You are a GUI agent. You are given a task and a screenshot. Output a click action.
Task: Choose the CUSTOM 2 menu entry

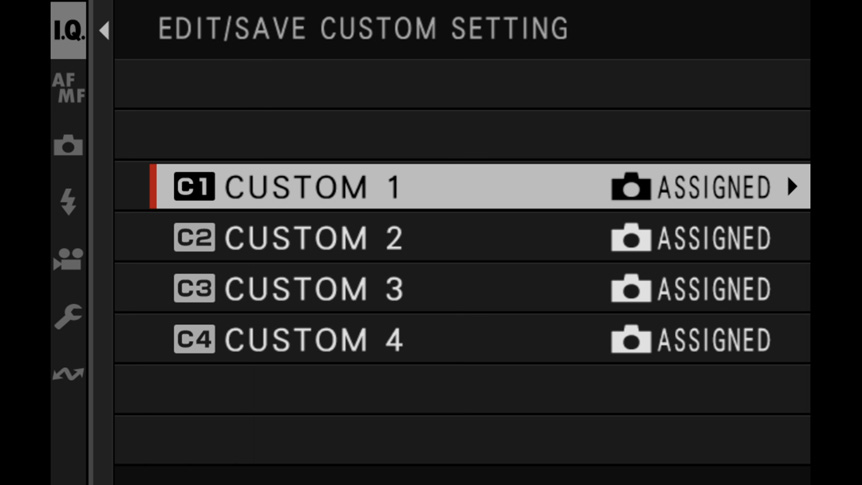click(x=462, y=238)
